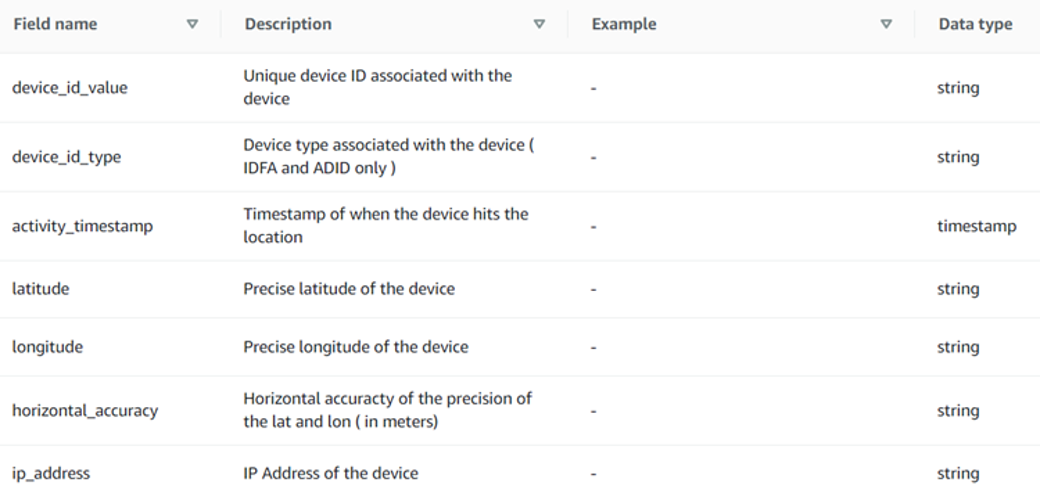Sort by the Example column arrow
This screenshot has height=500, width=1040.
coord(886,25)
